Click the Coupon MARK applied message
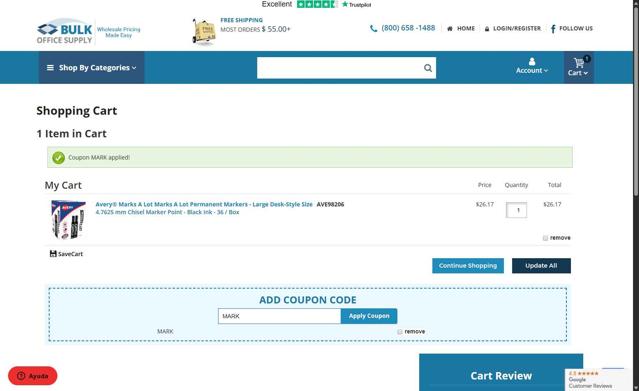 99,157
